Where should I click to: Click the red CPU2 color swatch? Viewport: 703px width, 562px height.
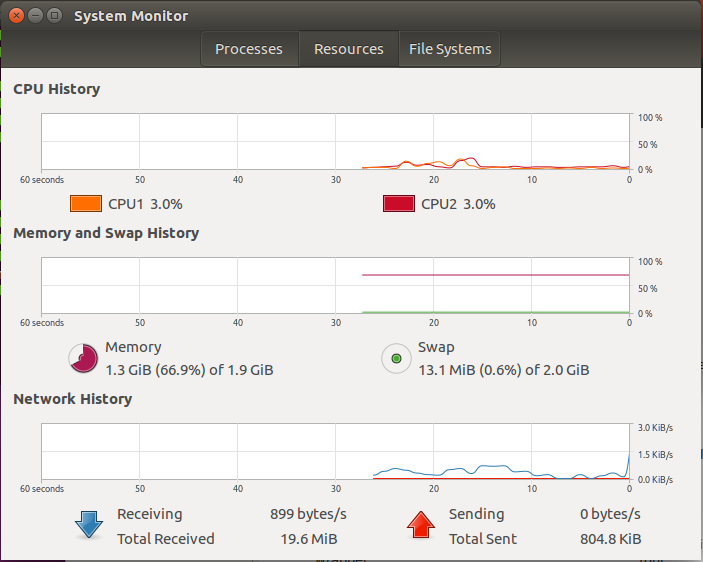tap(399, 203)
